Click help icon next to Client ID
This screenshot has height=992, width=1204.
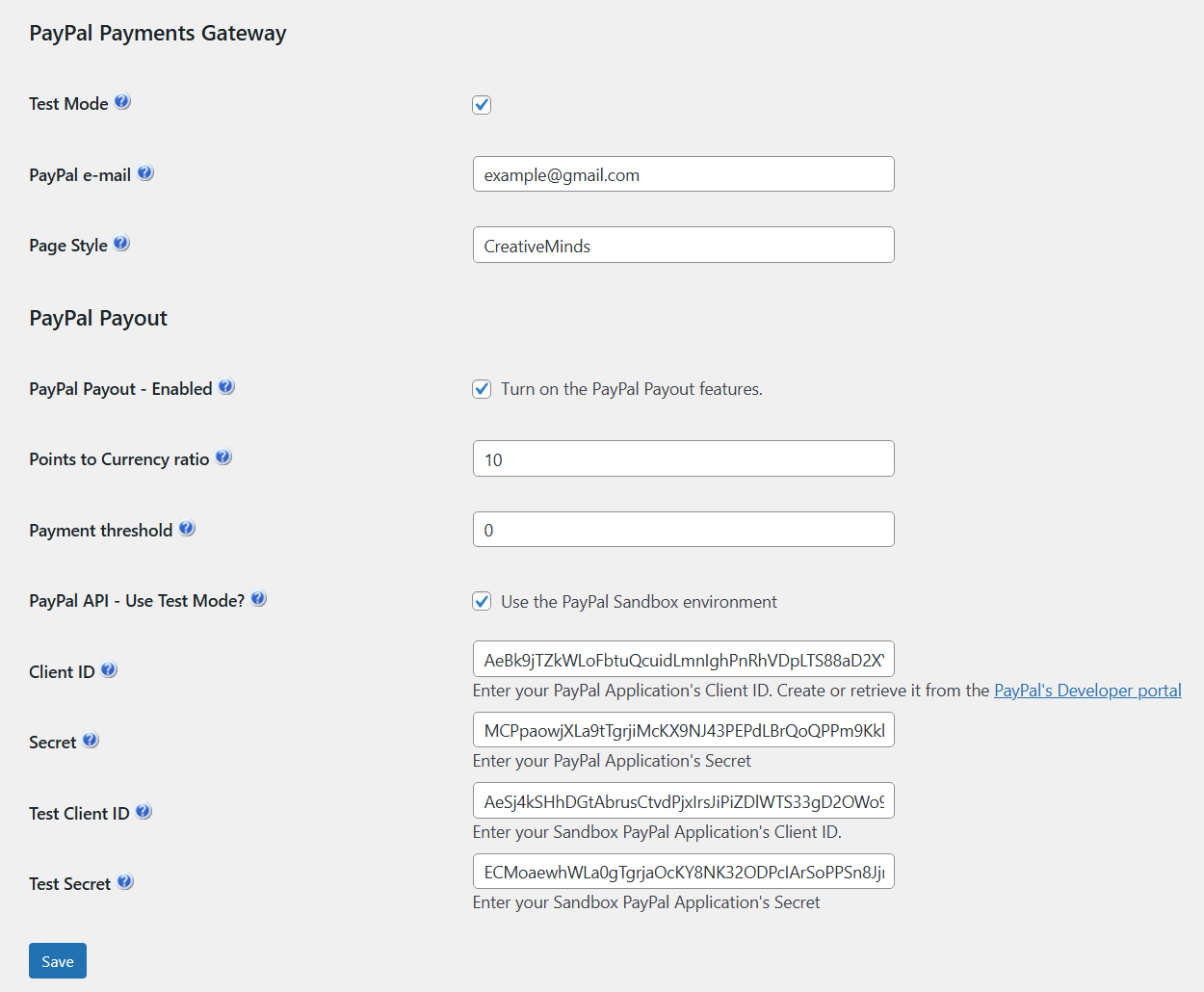pyautogui.click(x=109, y=670)
